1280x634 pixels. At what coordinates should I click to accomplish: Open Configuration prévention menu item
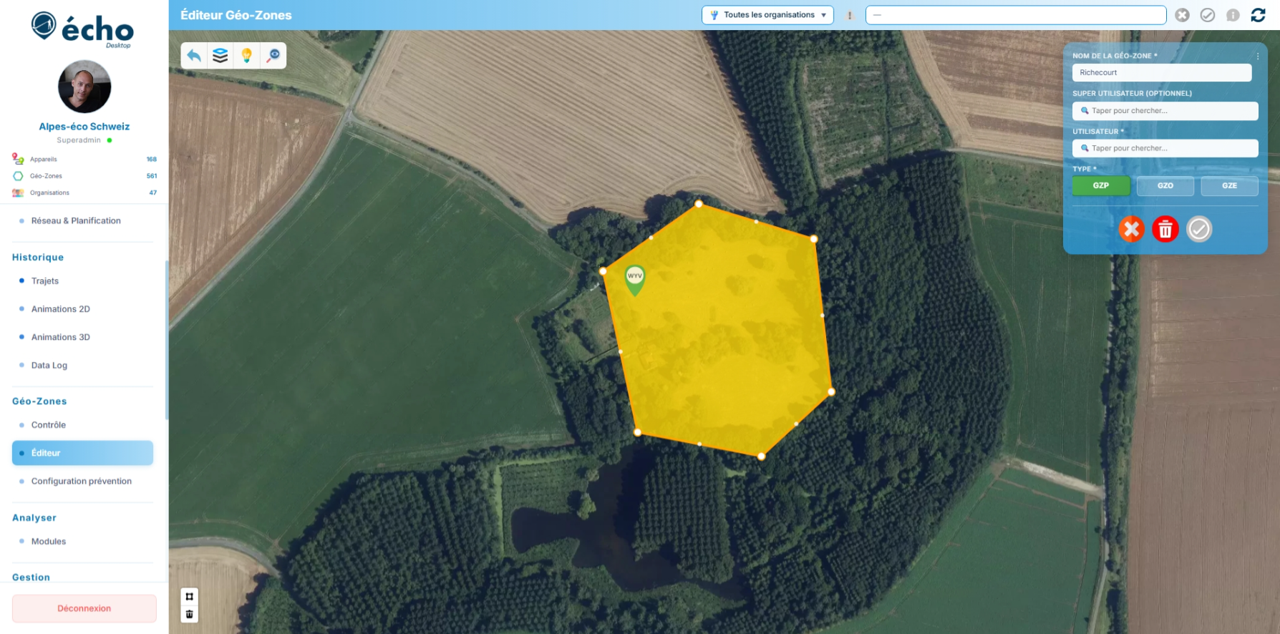81,481
